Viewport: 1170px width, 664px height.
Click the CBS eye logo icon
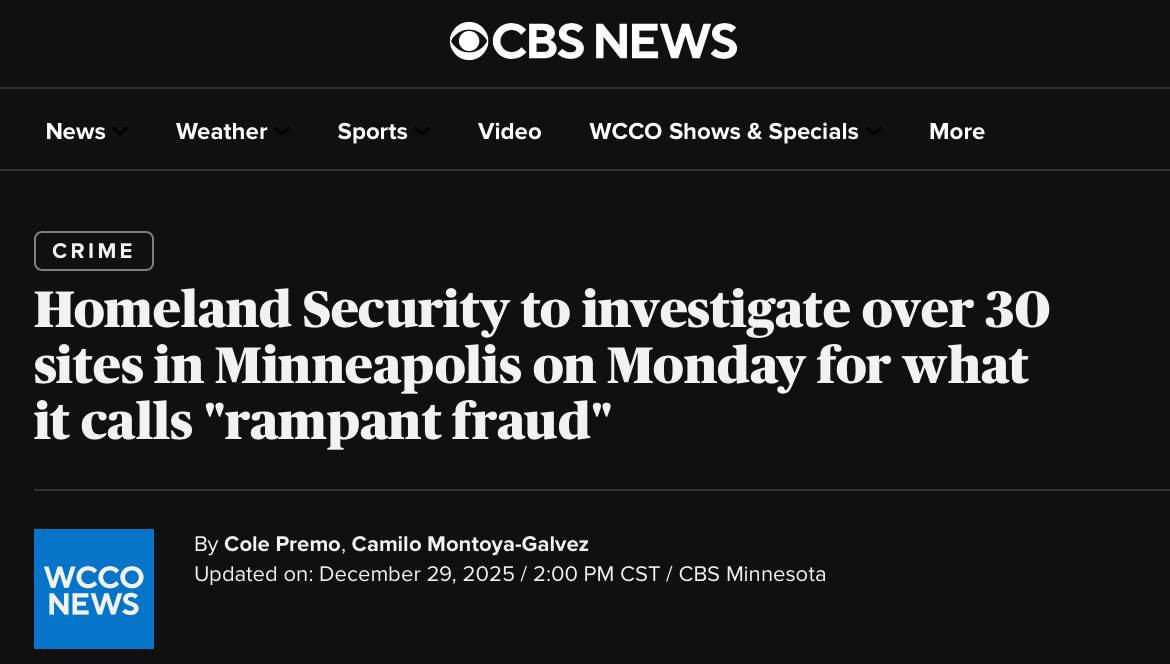tap(468, 41)
